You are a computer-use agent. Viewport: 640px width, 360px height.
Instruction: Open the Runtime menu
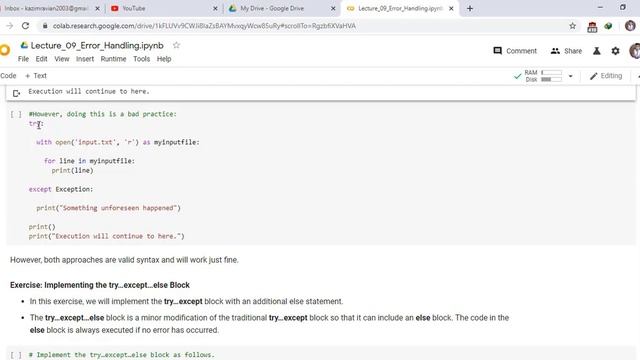[113, 59]
